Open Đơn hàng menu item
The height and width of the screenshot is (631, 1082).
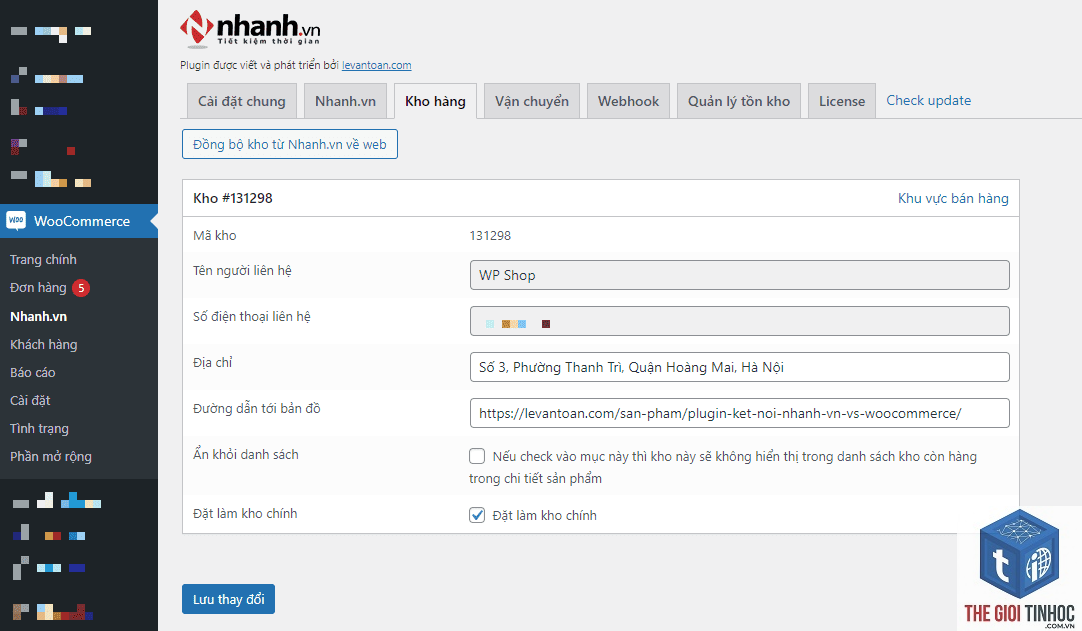click(38, 288)
